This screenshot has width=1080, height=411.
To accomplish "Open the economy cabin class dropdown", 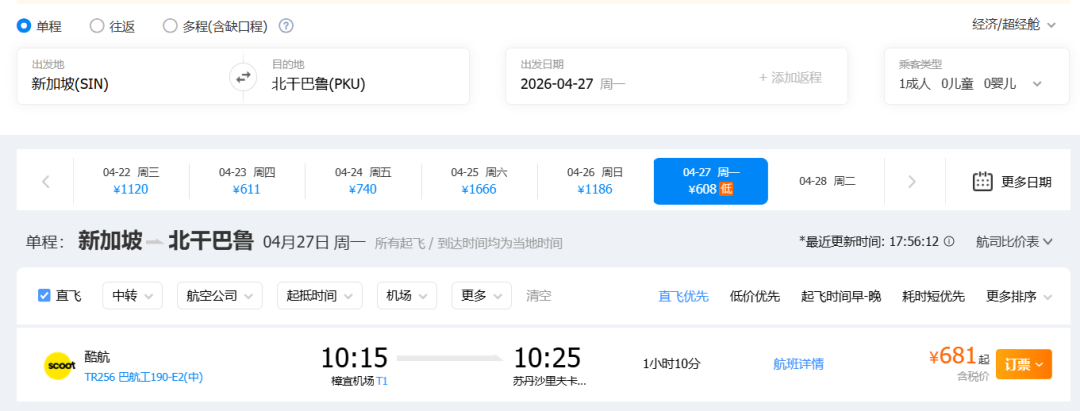I will click(x=1013, y=24).
